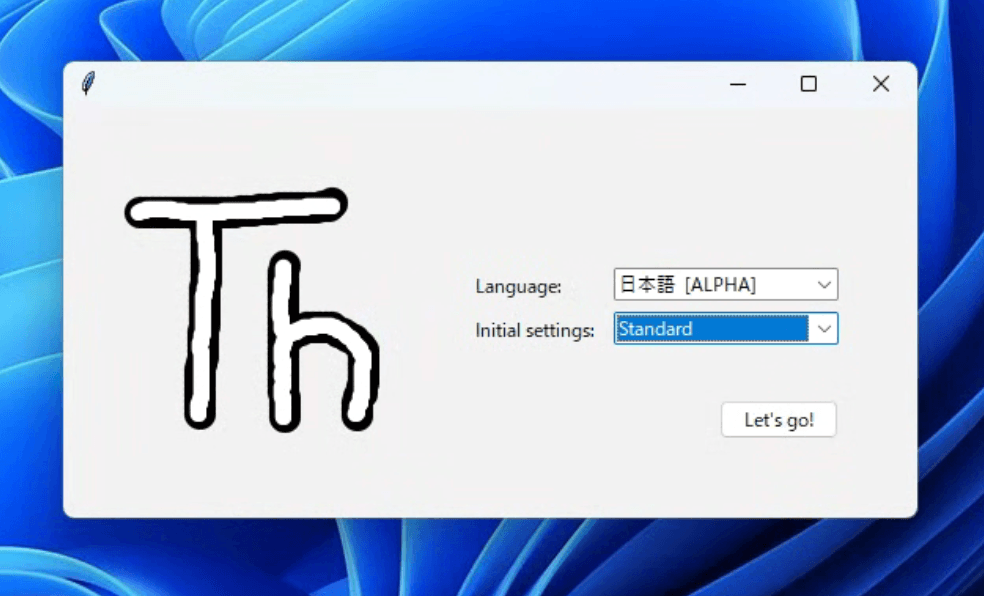Maximize the application window

[808, 84]
